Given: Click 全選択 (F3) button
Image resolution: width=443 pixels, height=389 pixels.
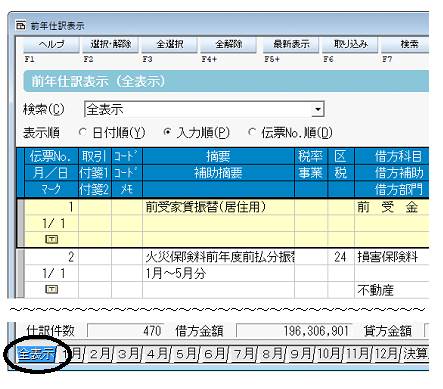Looking at the screenshot, I should pos(170,45).
